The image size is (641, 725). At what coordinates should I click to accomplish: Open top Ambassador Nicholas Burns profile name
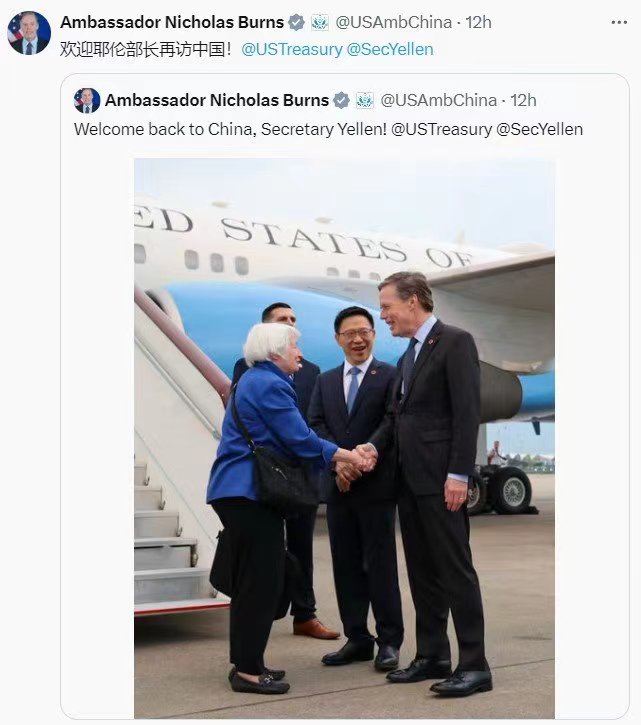point(172,22)
